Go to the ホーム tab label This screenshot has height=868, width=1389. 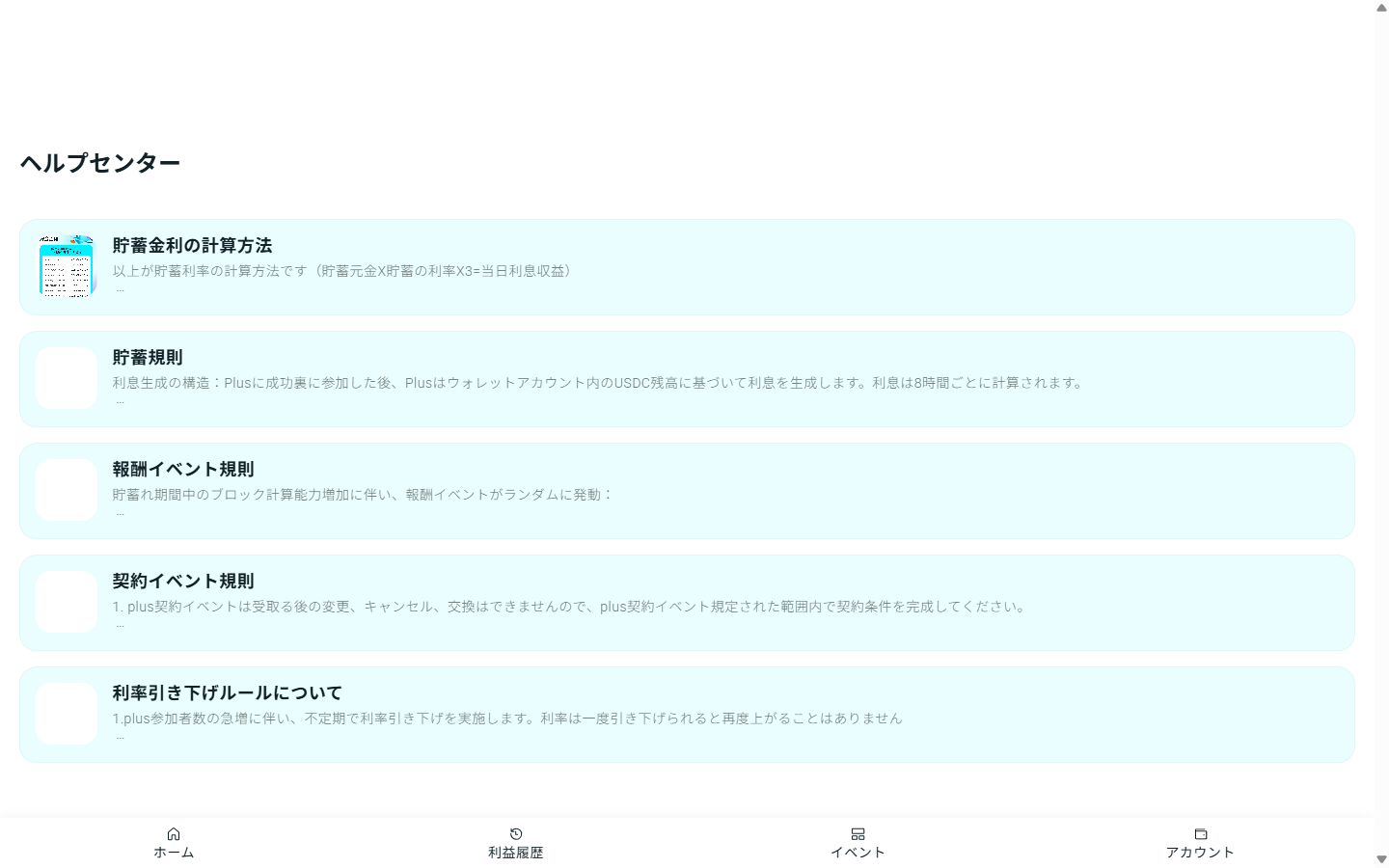[x=174, y=853]
